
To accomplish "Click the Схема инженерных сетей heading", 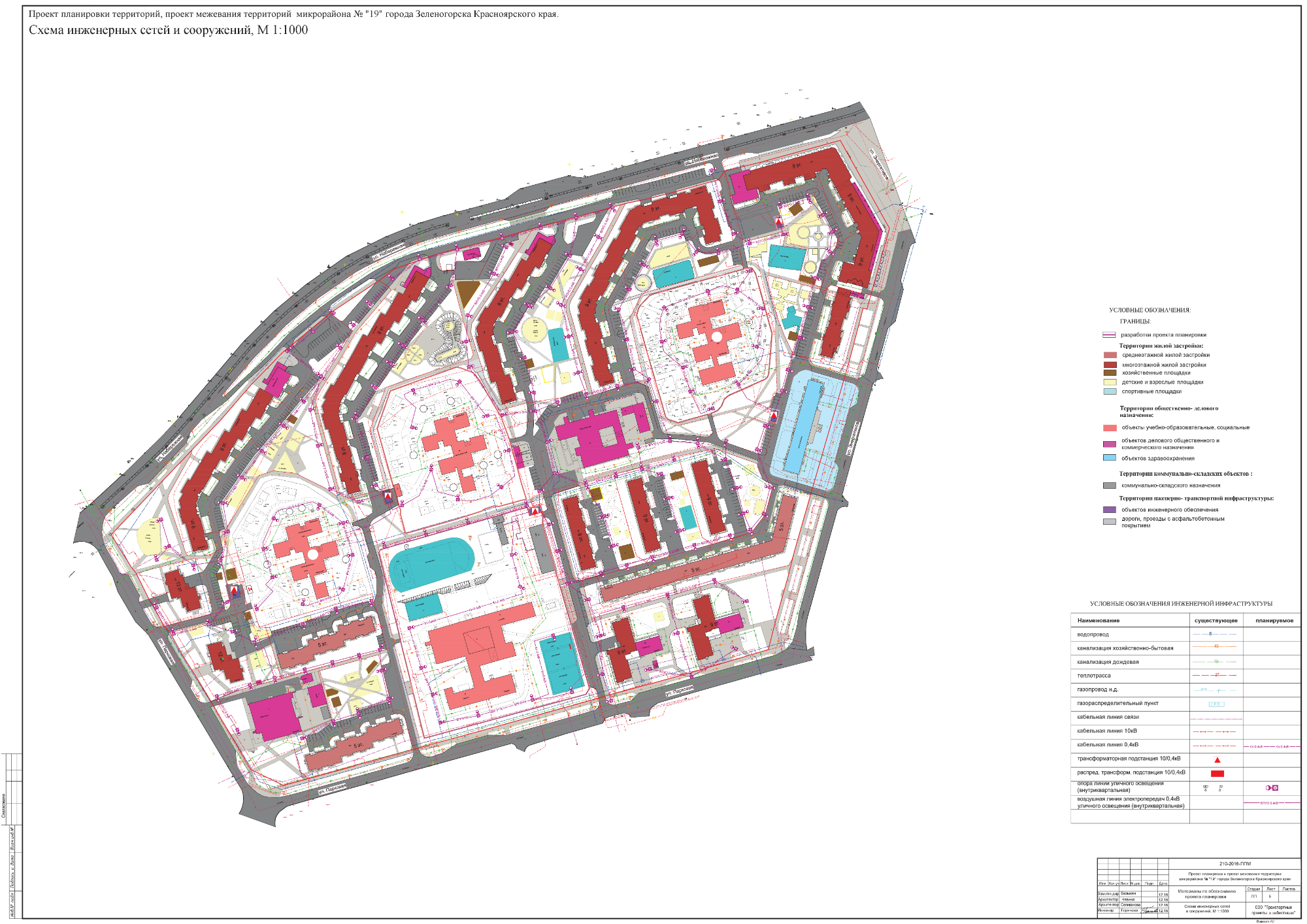I will 168,30.
